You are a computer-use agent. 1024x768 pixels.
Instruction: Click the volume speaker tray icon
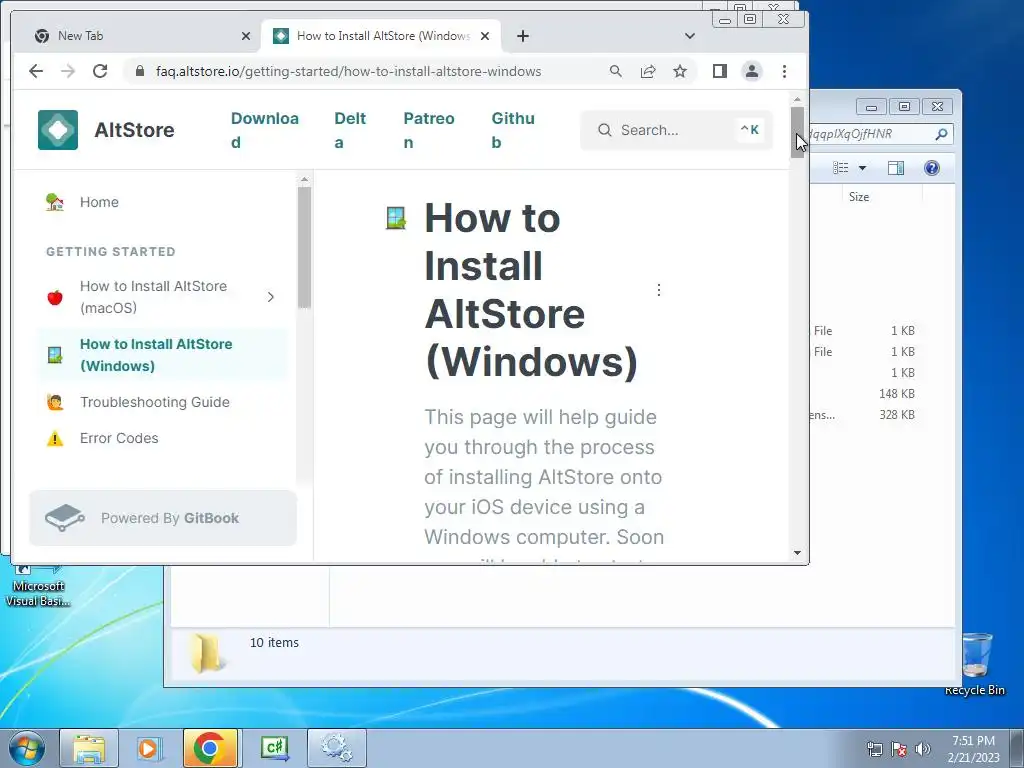923,749
